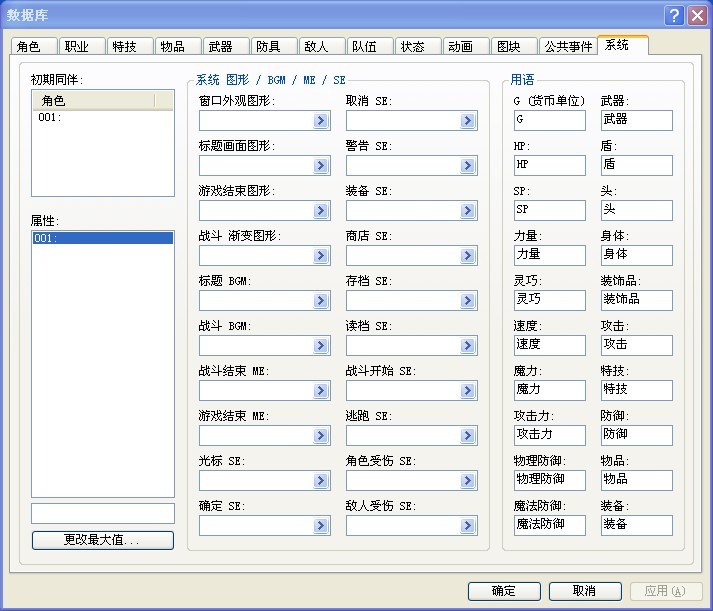Open file picker for 商店 SE
The height and width of the screenshot is (611, 713).
pyautogui.click(x=467, y=255)
